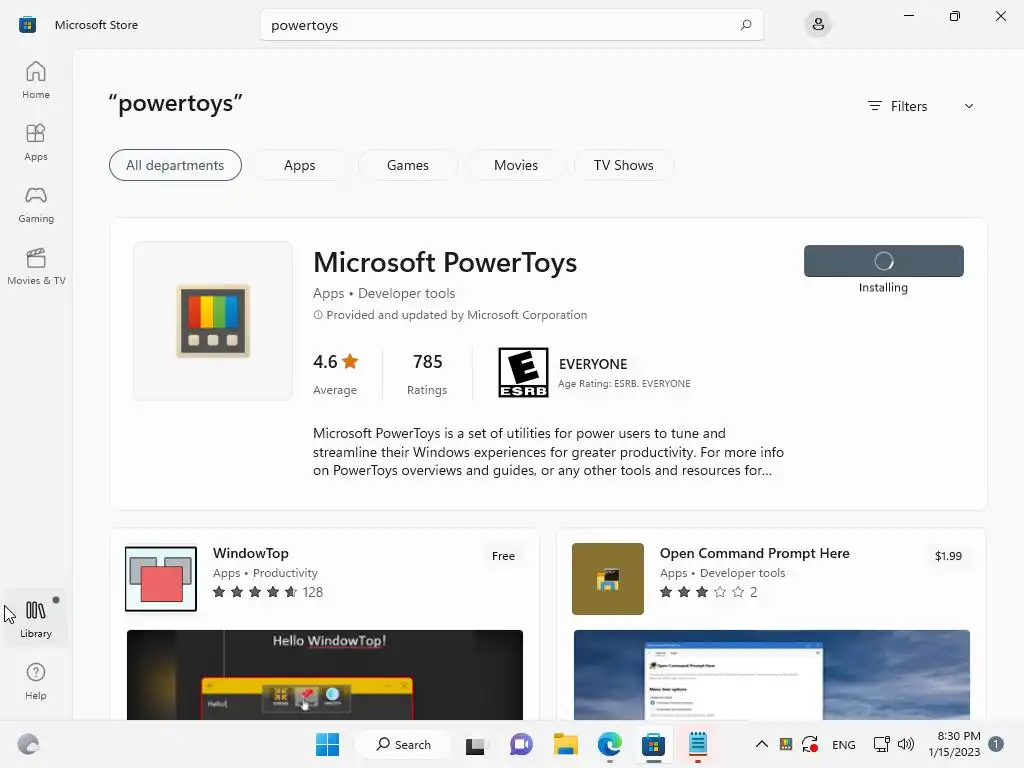Screen dimensions: 1024x768
Task: Click the weather widget on taskbar
Action: 28,744
